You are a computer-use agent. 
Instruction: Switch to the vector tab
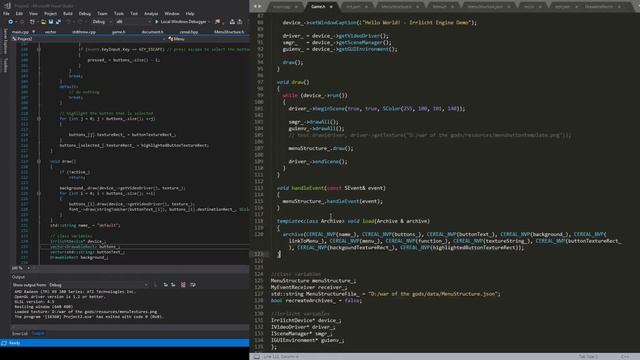tap(51, 31)
